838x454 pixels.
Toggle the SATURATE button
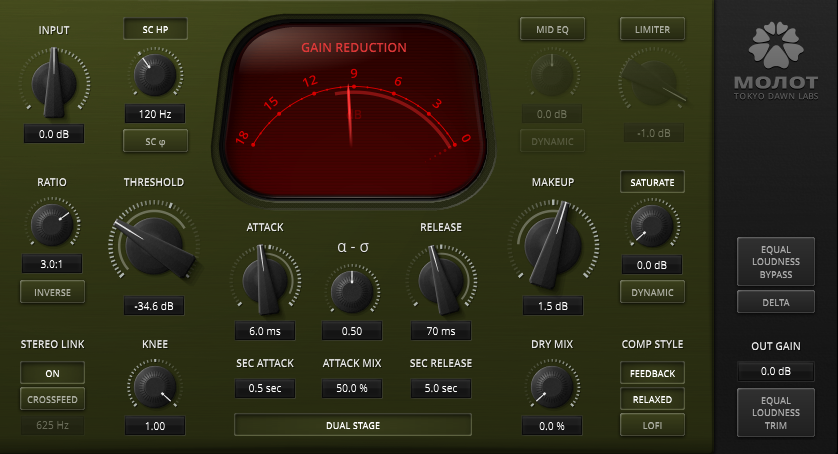[652, 182]
